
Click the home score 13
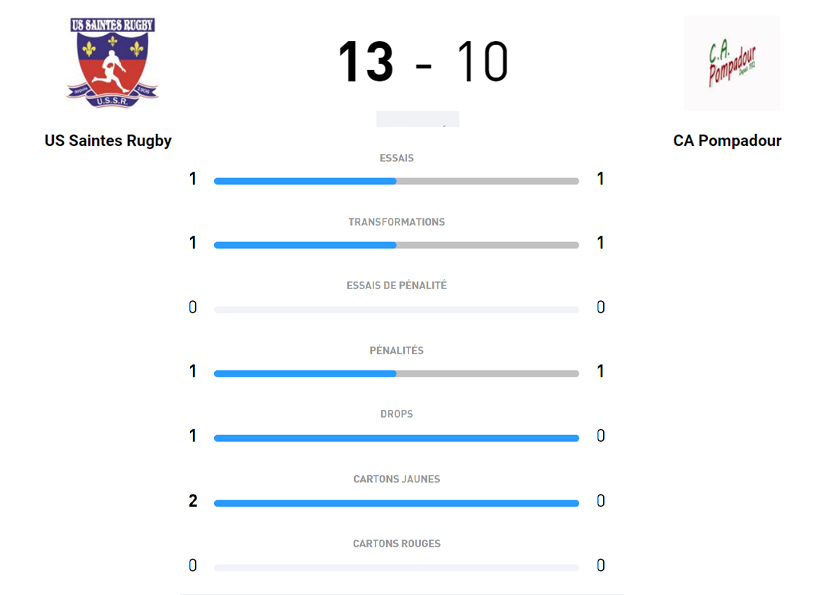365,62
